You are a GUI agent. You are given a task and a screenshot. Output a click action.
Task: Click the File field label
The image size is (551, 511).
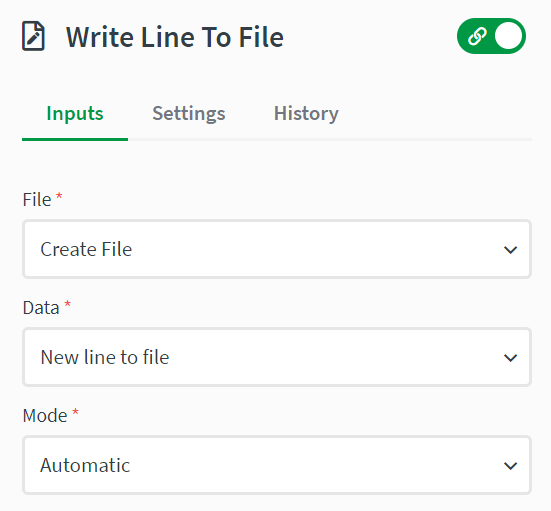pyautogui.click(x=37, y=200)
